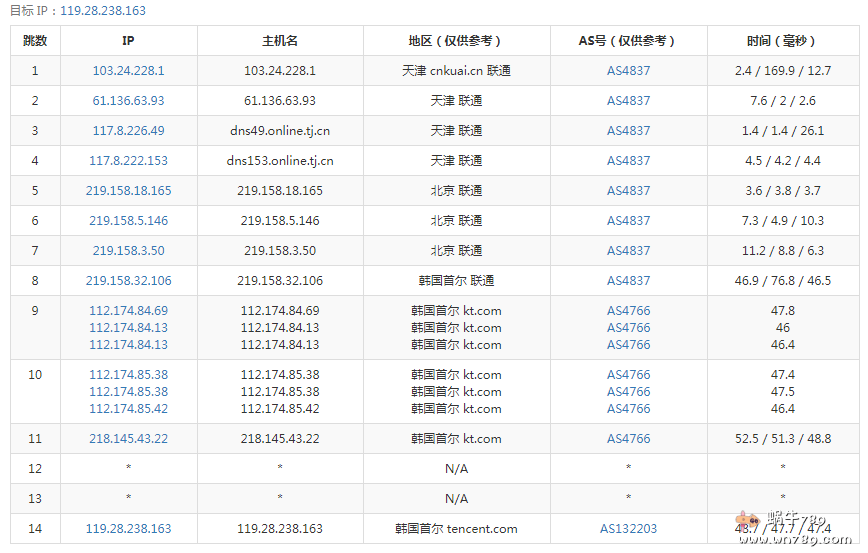Open the 112.174.85.42 IP link in hop 10
The width and height of the screenshot is (868, 553).
[128, 409]
